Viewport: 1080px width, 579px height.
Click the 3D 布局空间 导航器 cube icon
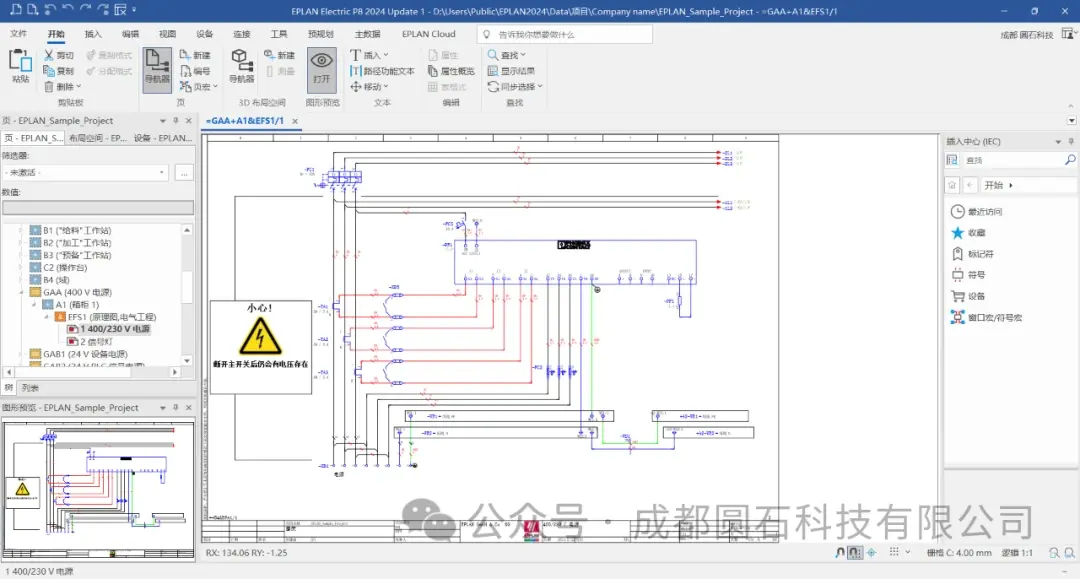click(241, 60)
